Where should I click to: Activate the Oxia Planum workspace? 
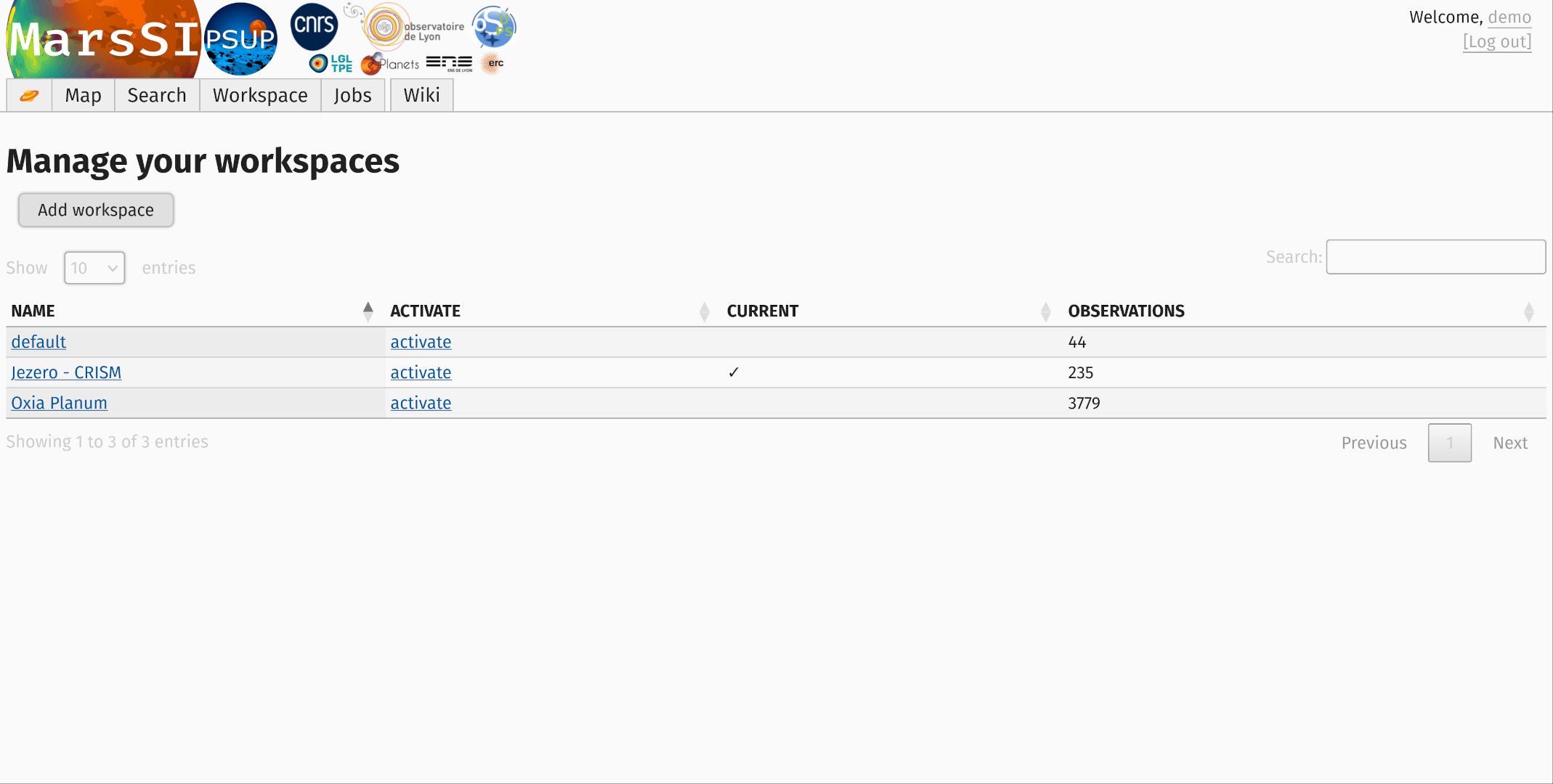pyautogui.click(x=421, y=403)
